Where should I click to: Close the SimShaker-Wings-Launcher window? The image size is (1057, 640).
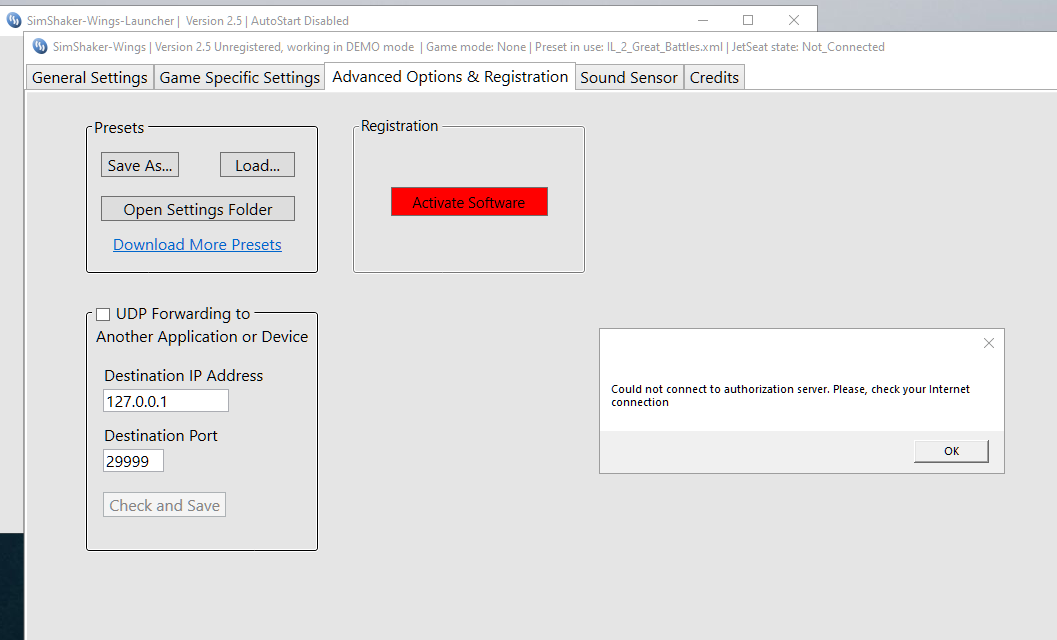coord(794,20)
